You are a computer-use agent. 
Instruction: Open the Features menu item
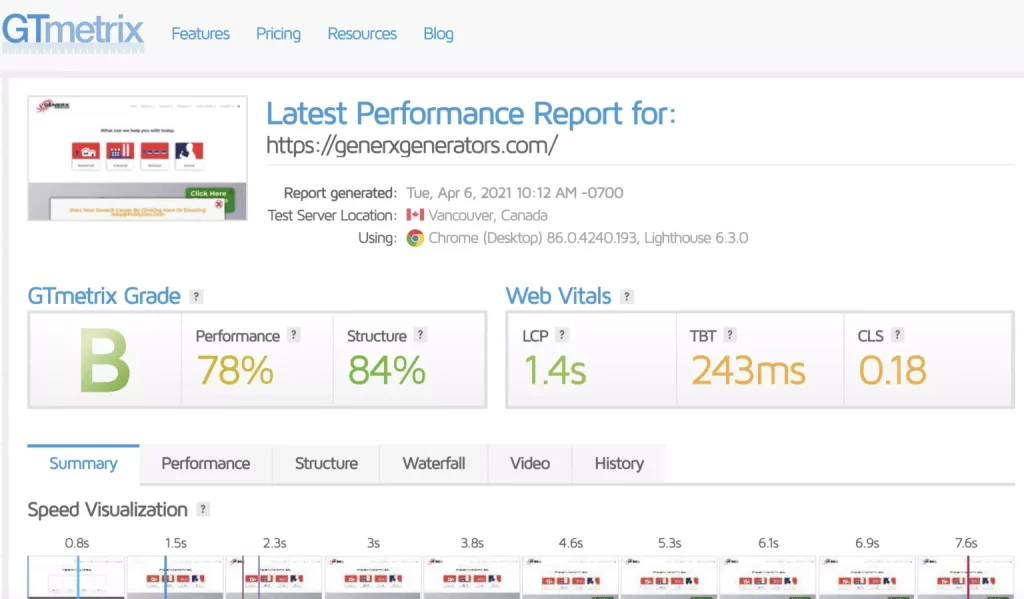pos(200,34)
